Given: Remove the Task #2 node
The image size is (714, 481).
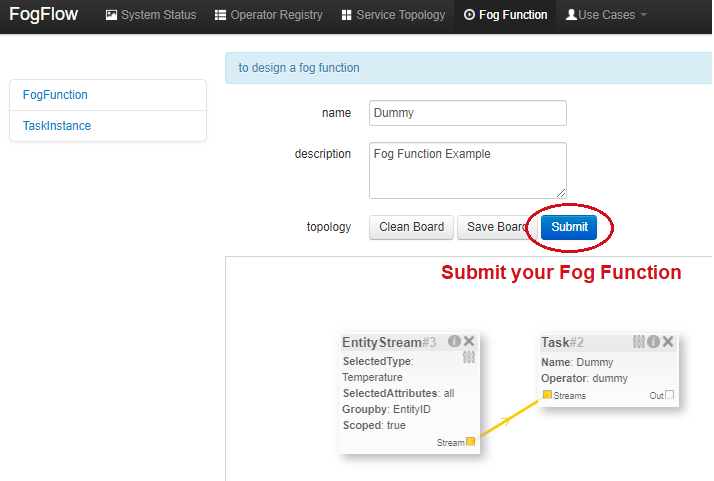Looking at the screenshot, I should [x=668, y=341].
